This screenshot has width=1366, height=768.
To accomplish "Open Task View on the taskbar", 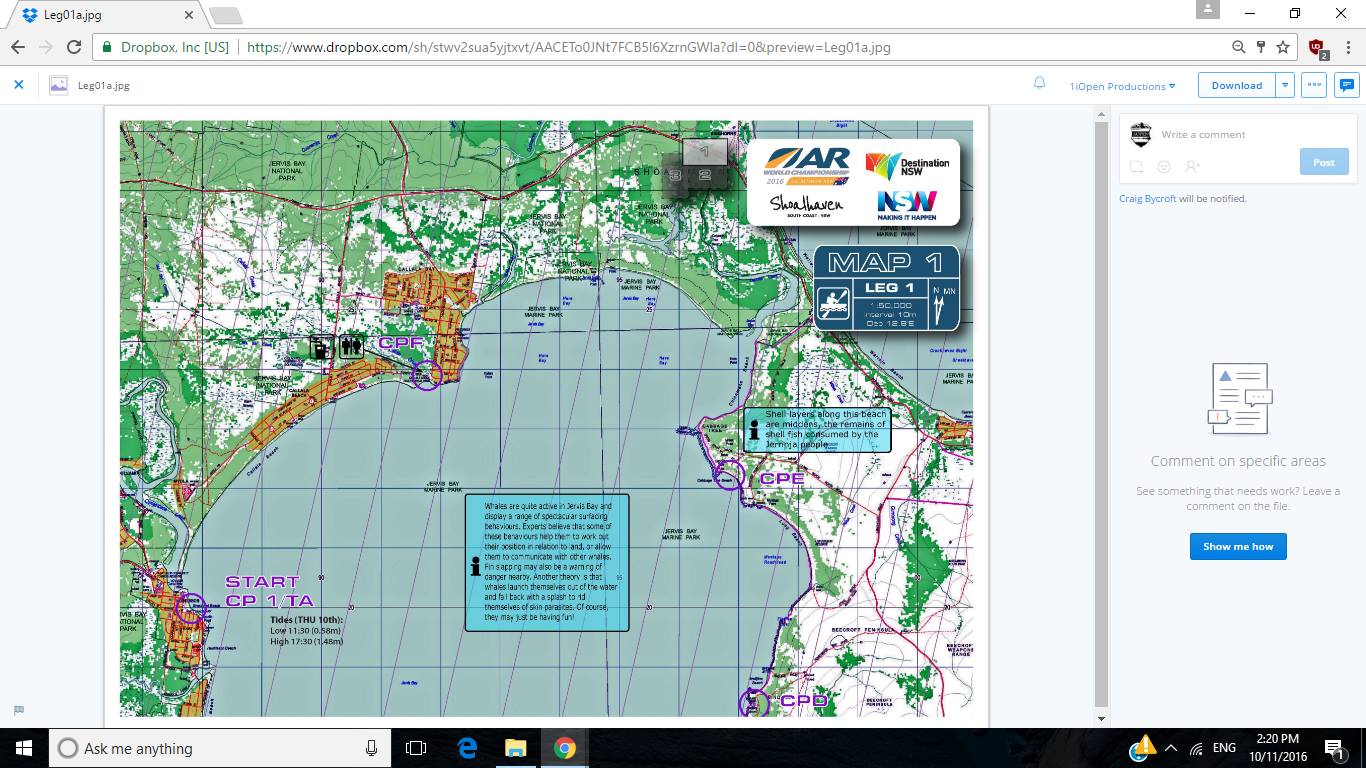I will coord(416,748).
